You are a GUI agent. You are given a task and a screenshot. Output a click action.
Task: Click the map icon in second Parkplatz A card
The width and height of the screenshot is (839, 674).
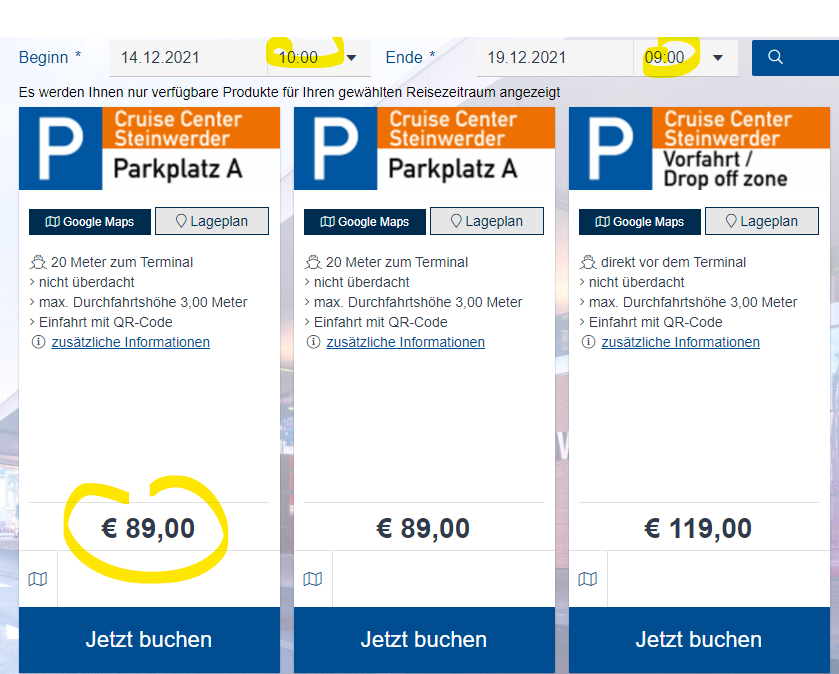tap(313, 579)
